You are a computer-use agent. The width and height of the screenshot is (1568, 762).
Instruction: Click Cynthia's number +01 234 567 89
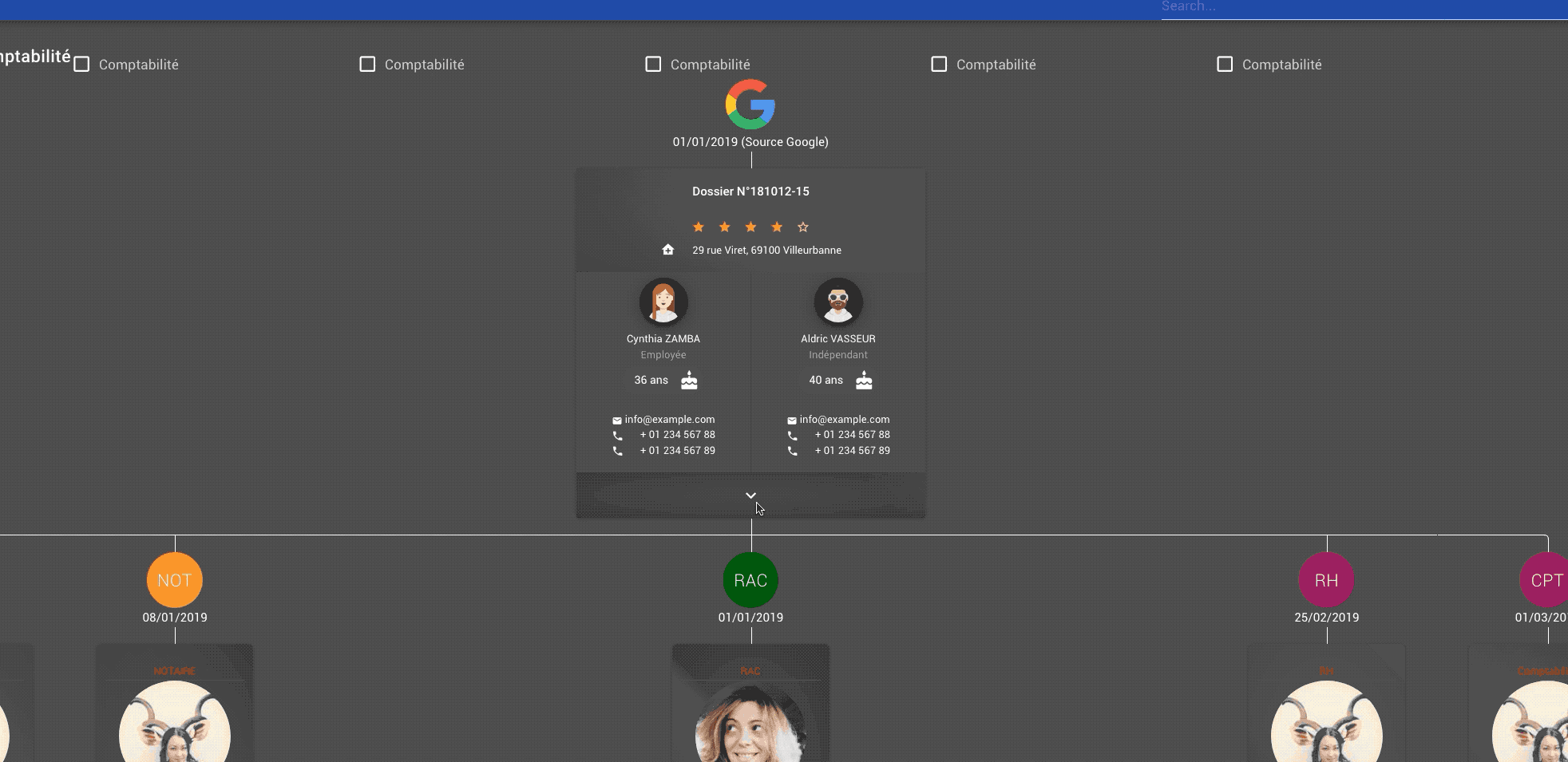coord(678,451)
